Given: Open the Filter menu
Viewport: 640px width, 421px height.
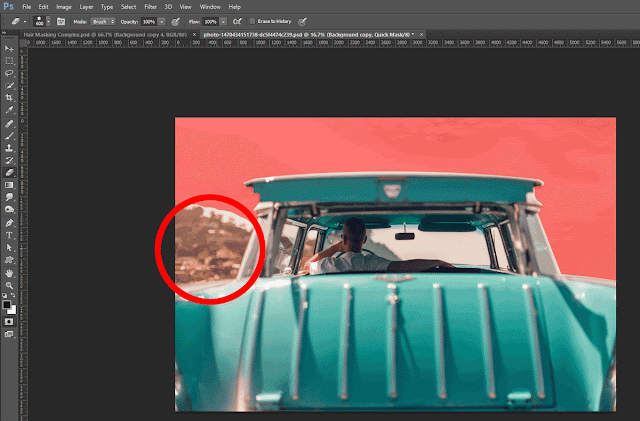Looking at the screenshot, I should pyautogui.click(x=150, y=7).
